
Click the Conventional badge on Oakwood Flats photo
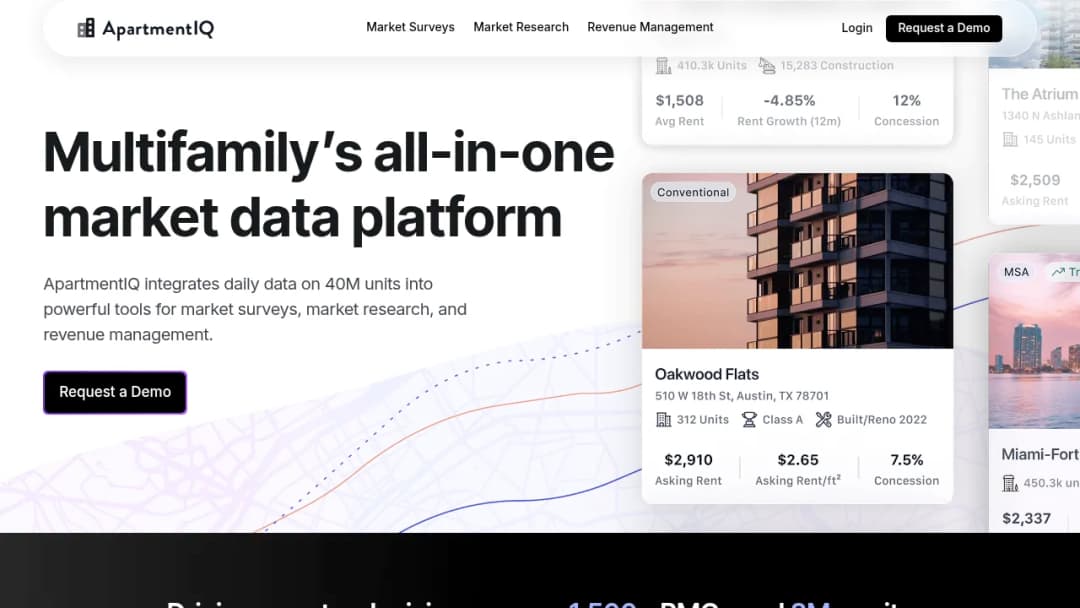693,192
